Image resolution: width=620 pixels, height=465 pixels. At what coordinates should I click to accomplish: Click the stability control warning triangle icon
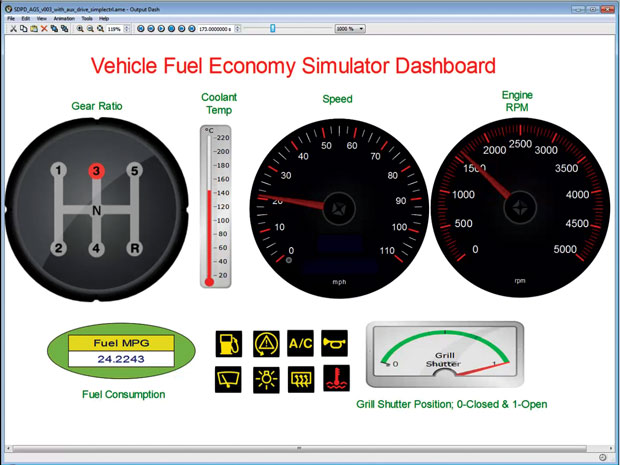tap(266, 344)
